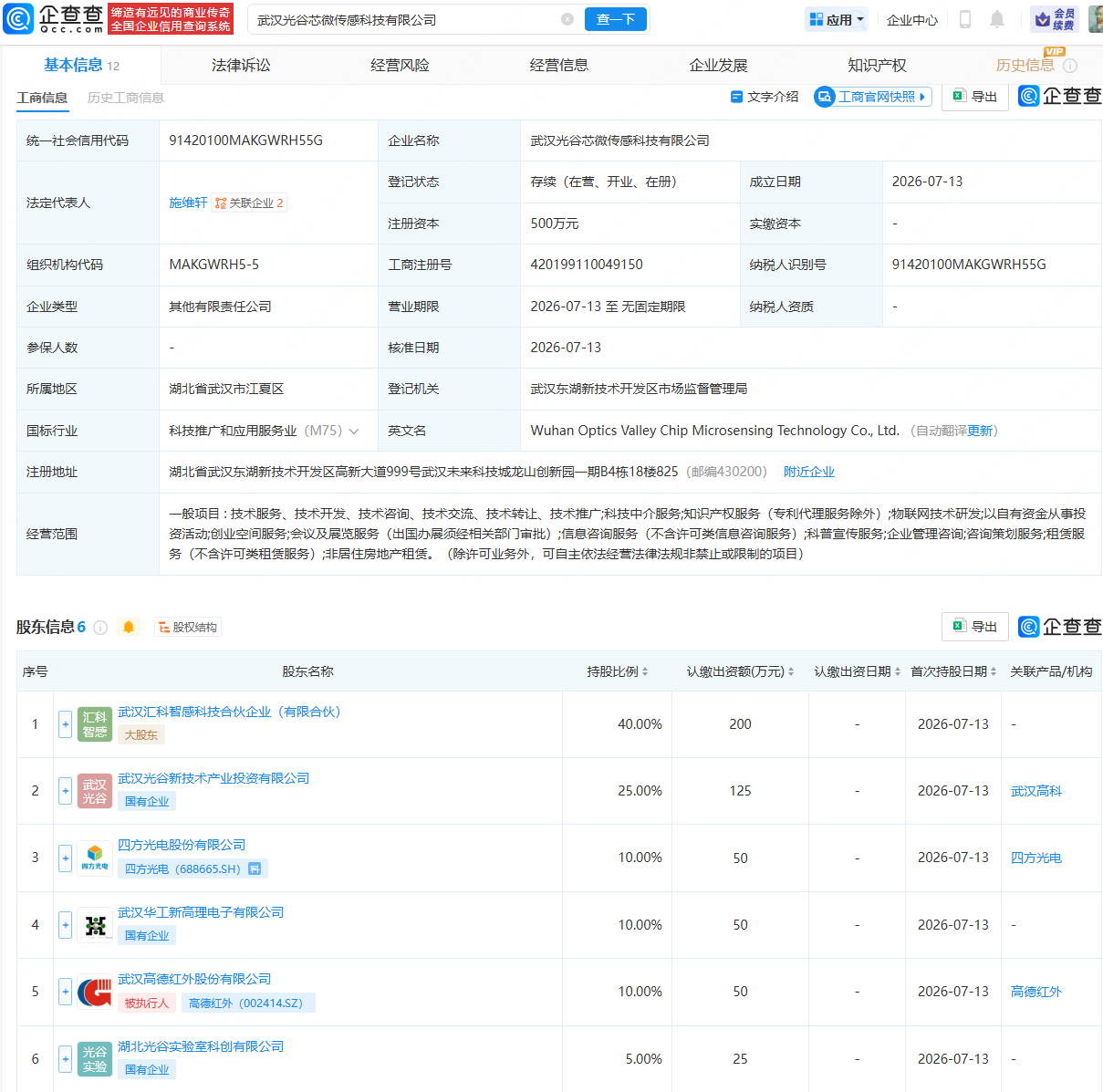Click 附近企业 link after address
This screenshot has height=1092, width=1103.
point(809,472)
